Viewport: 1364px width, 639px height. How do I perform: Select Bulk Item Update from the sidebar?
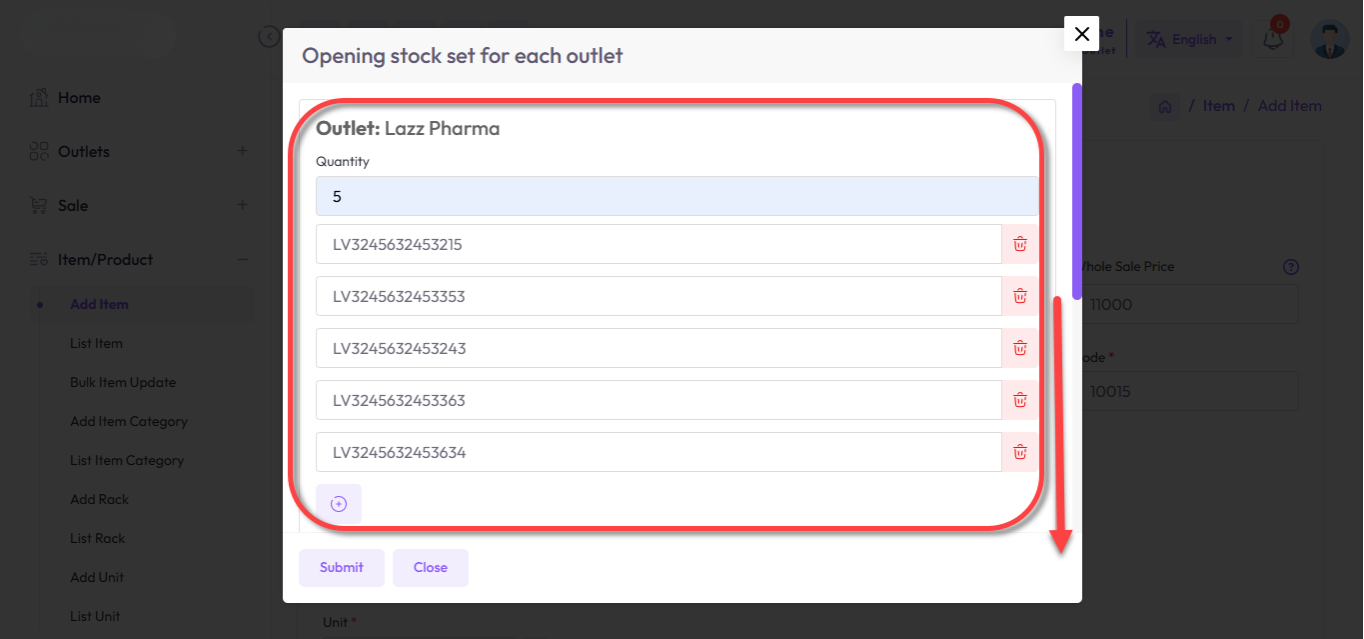coord(123,382)
